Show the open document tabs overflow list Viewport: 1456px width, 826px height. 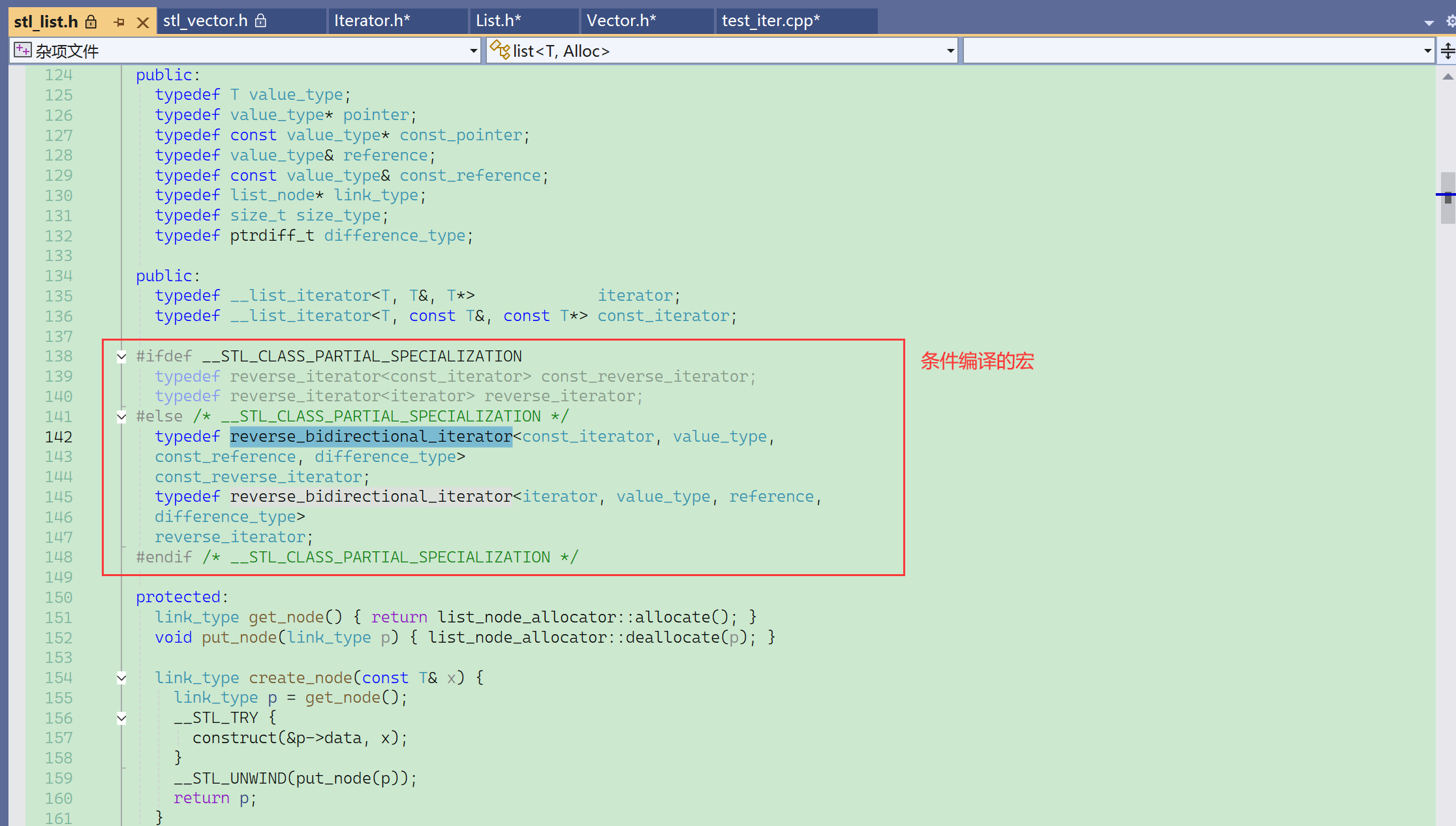click(1429, 23)
